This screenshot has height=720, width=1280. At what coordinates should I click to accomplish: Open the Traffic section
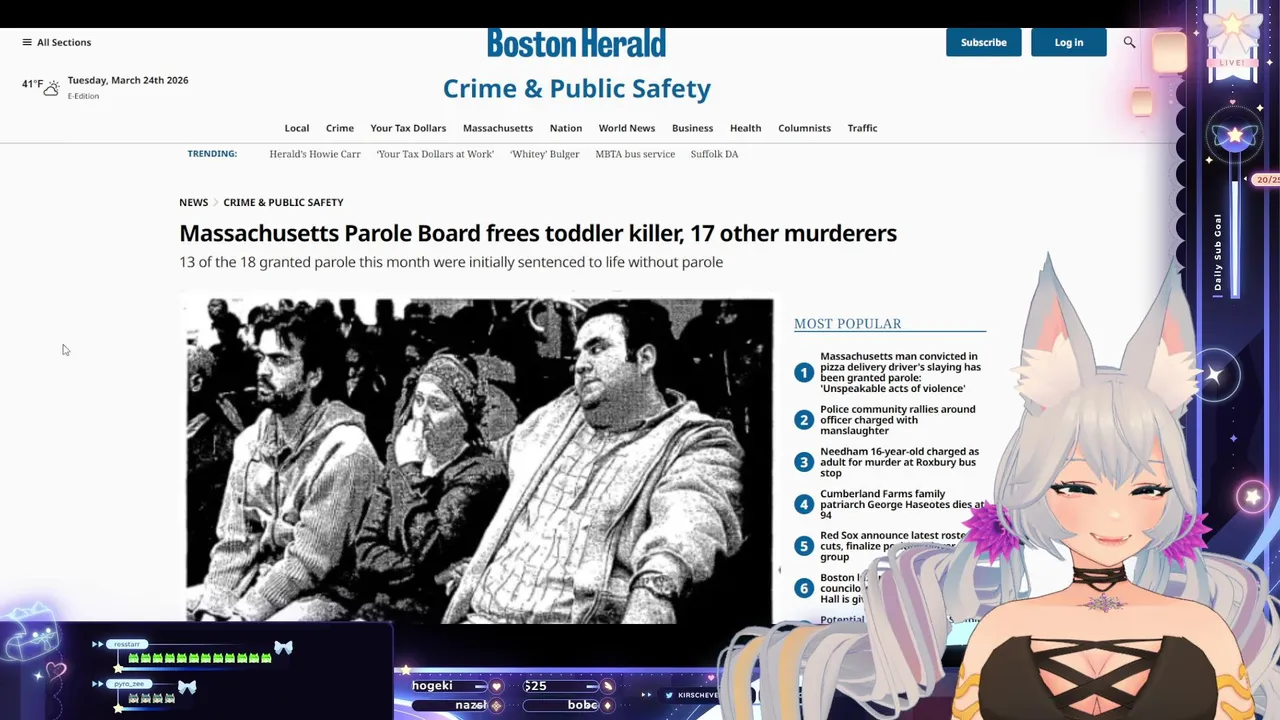click(x=863, y=128)
